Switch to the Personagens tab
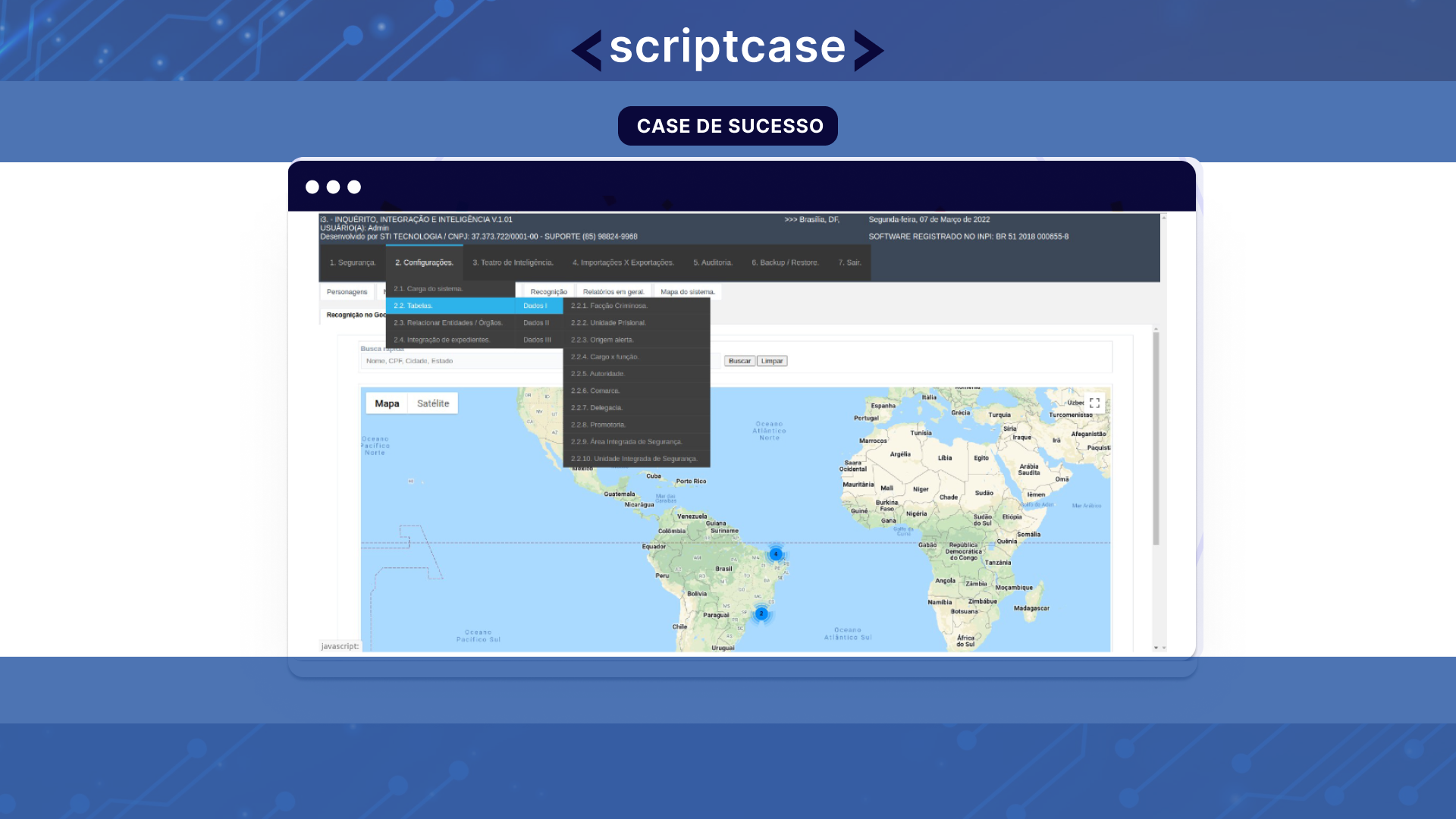Screen dimensions: 1456x819 pyautogui.click(x=347, y=292)
